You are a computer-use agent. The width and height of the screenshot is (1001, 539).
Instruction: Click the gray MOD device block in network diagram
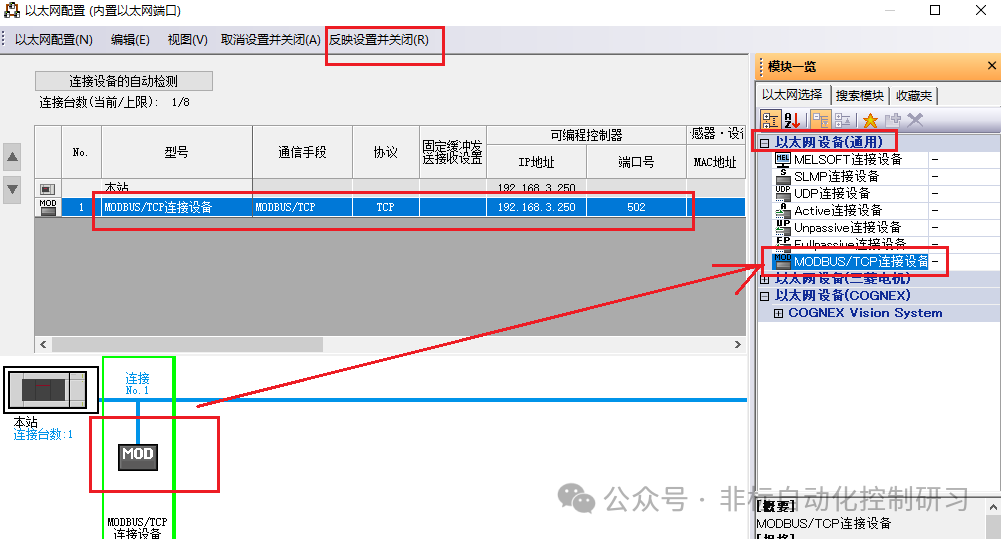138,454
